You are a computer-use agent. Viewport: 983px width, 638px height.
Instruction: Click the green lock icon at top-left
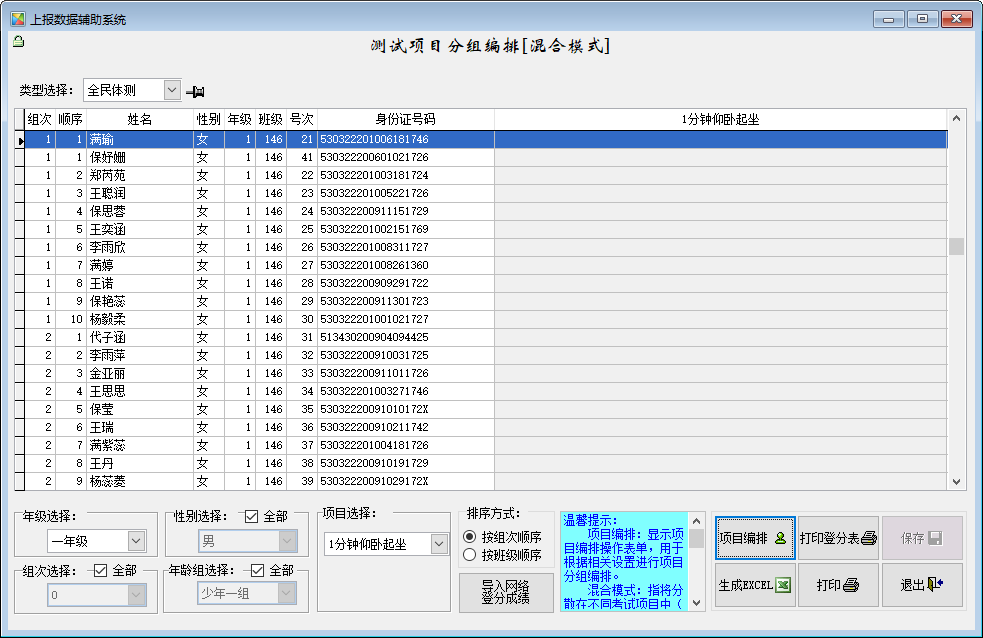pyautogui.click(x=17, y=41)
